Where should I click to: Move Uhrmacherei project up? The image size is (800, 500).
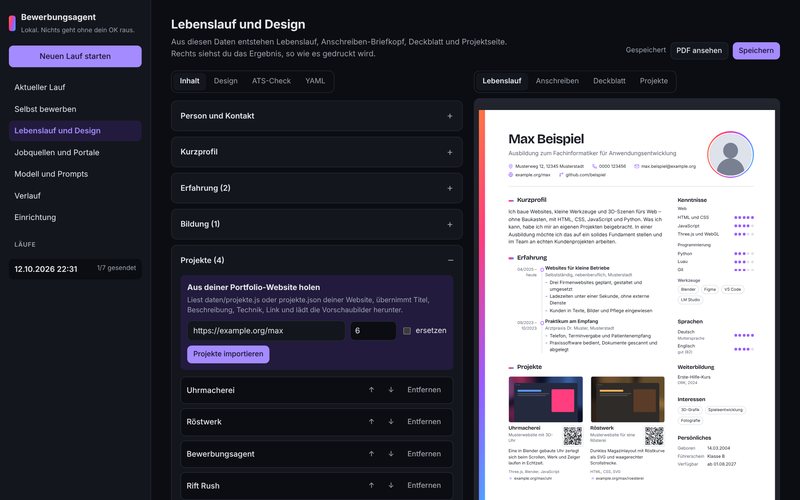coord(371,390)
